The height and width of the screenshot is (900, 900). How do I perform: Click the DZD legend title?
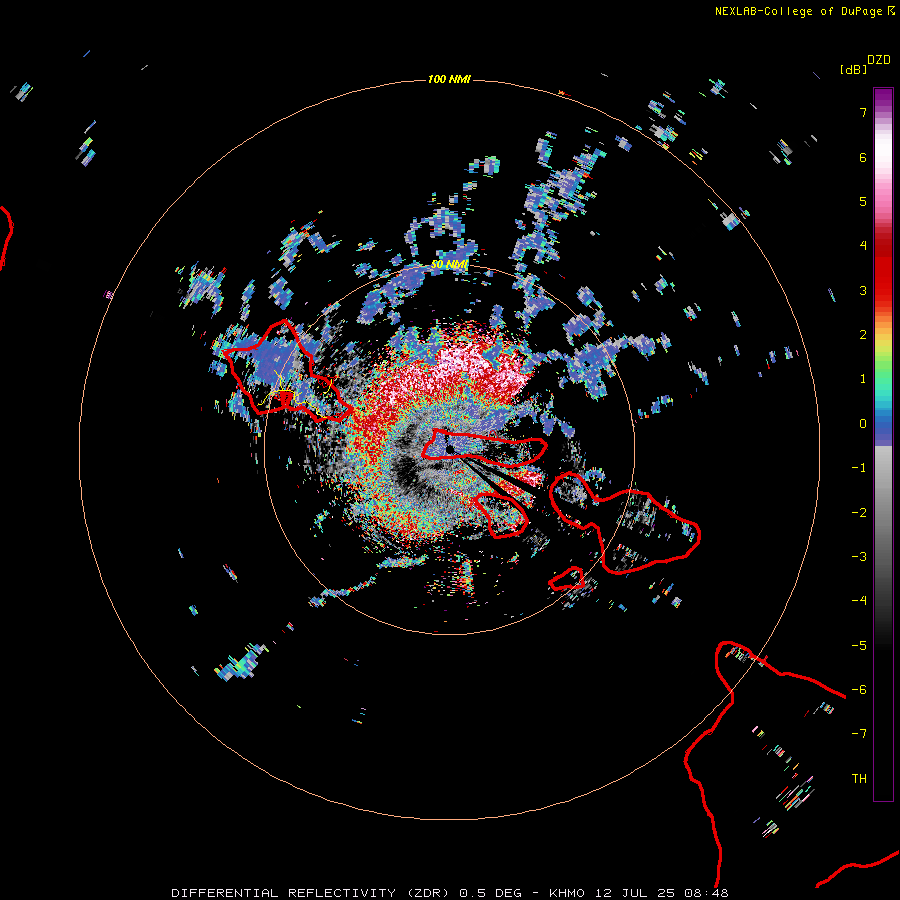879,60
